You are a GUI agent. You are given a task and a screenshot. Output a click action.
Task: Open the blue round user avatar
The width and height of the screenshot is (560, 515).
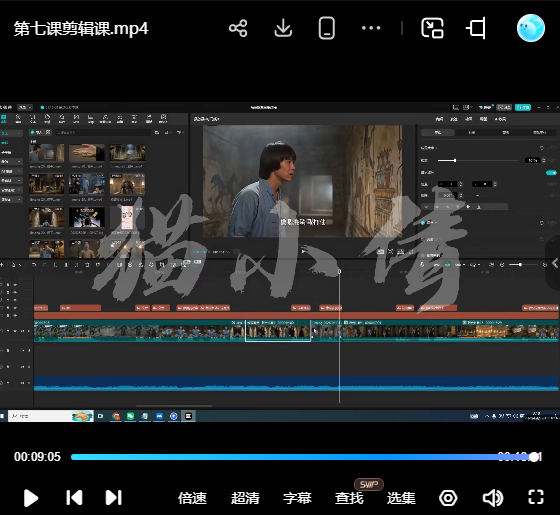pos(530,28)
